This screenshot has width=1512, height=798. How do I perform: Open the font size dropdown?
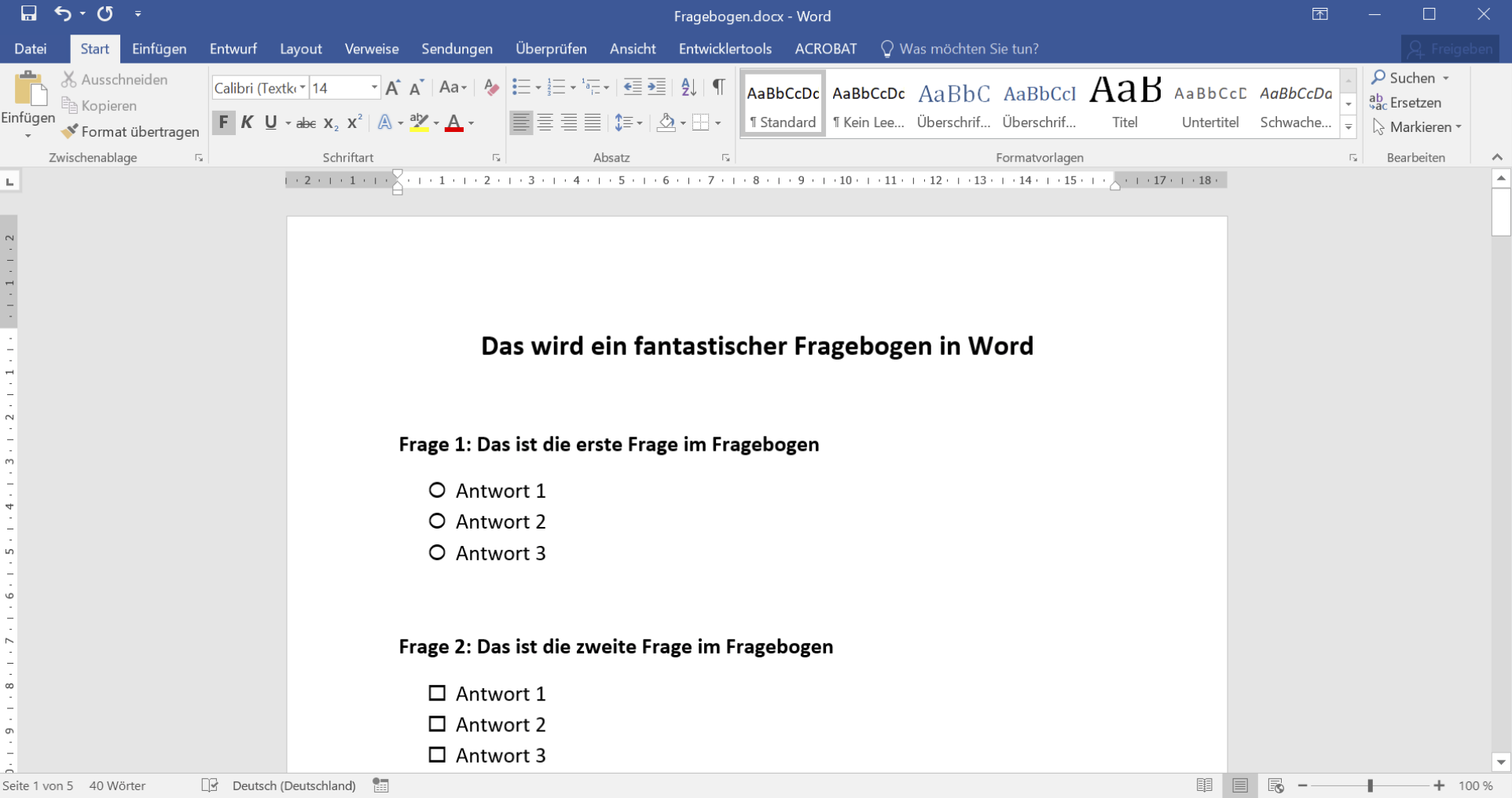[x=373, y=87]
